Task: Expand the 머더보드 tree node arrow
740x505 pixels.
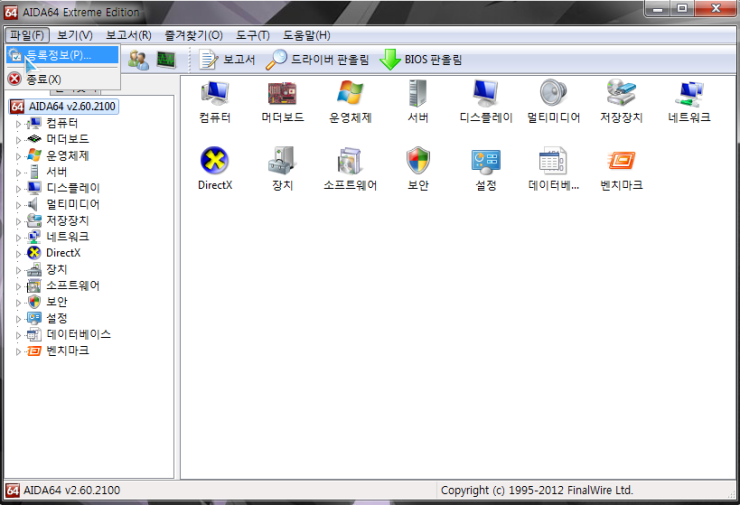Action: 18,140
